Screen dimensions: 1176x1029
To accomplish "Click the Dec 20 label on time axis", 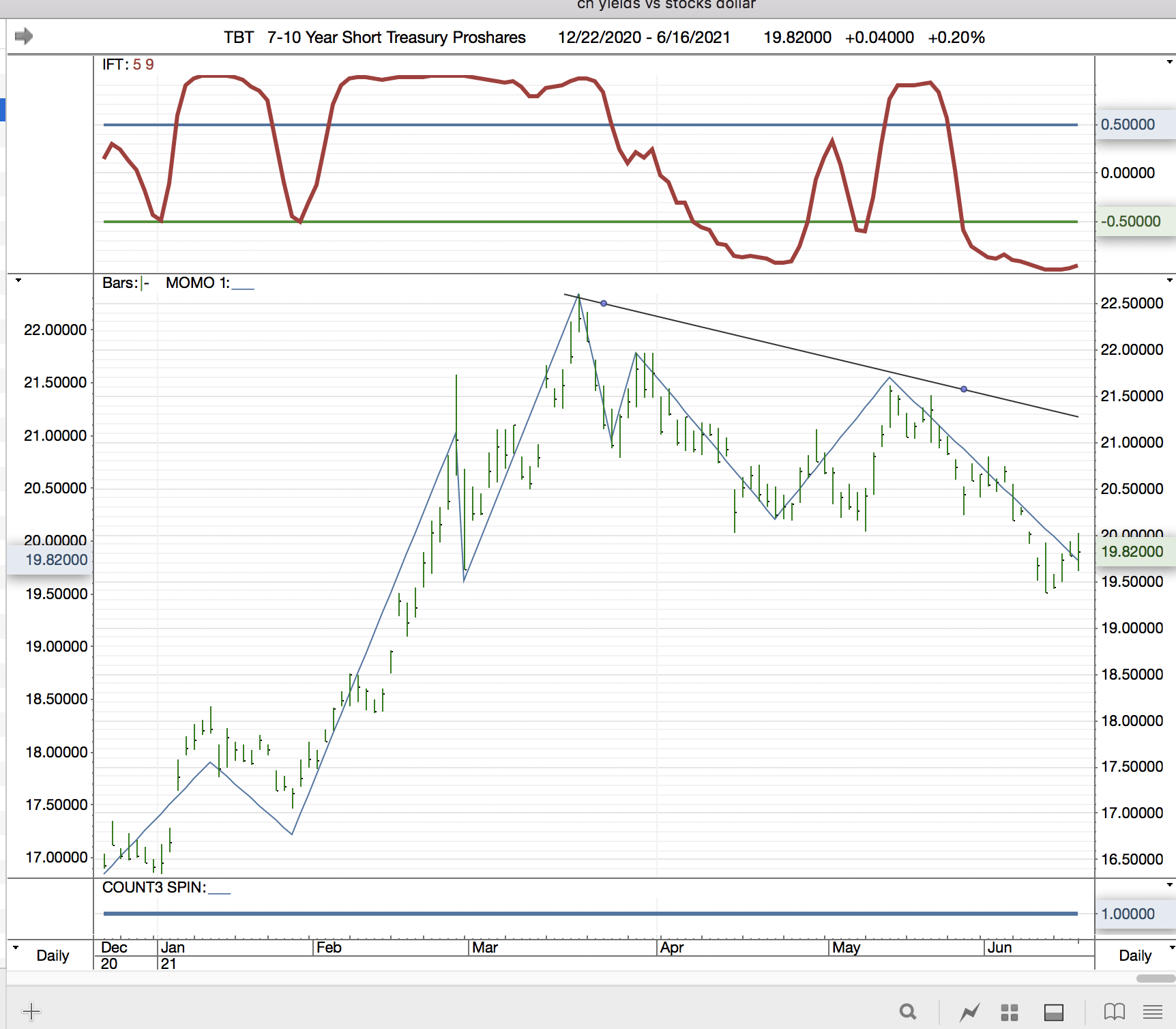I will 113,955.
